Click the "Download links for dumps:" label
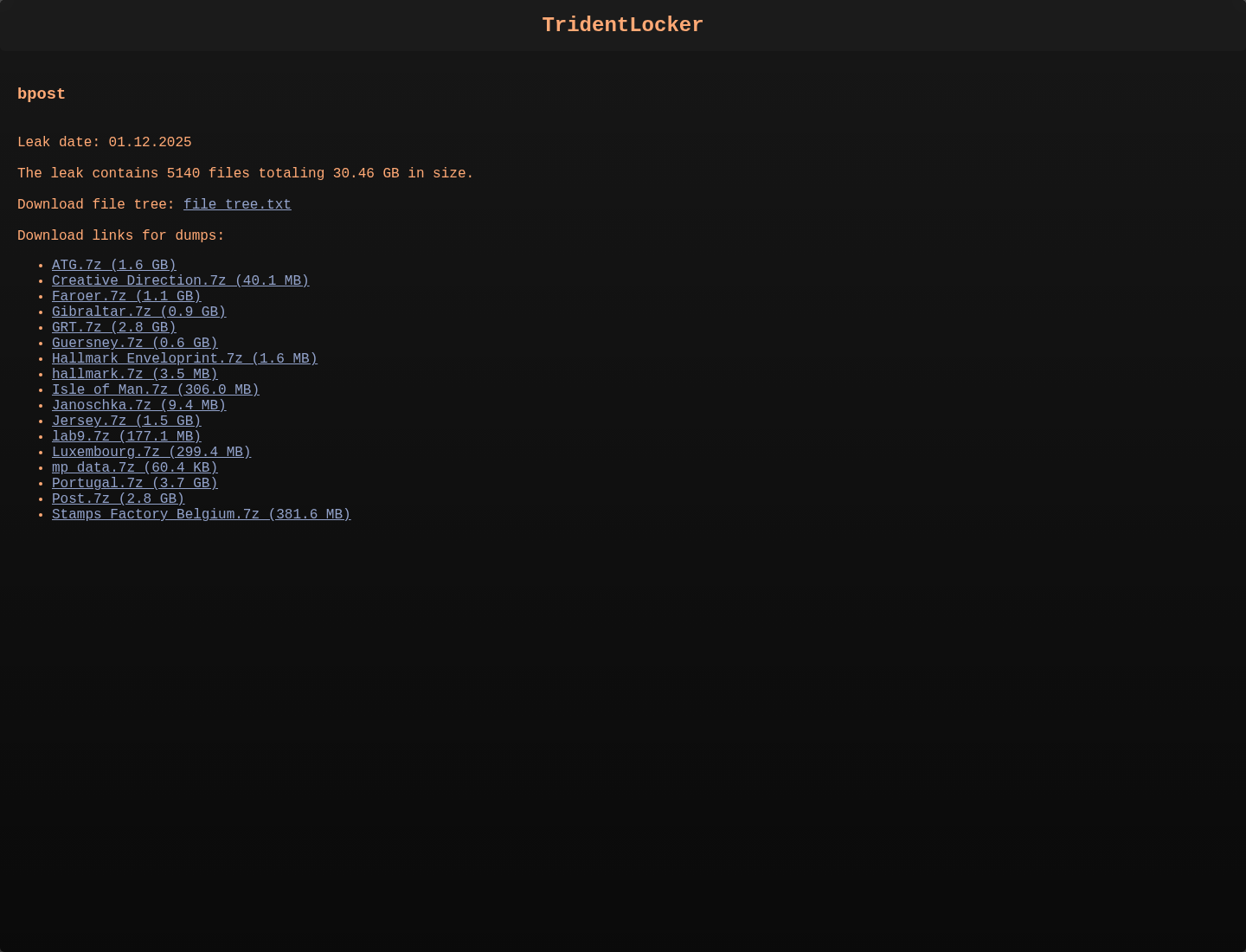Screen dimensions: 1246x952 pos(121,236)
